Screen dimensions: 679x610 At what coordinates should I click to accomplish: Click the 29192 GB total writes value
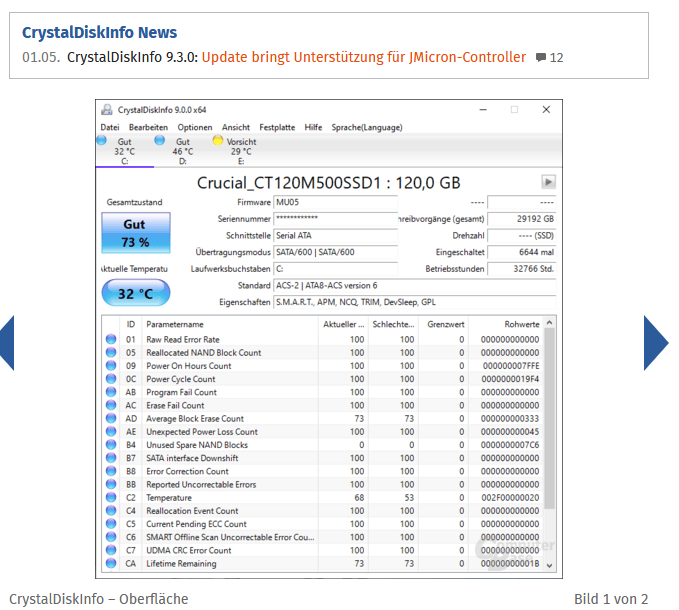tap(521, 219)
